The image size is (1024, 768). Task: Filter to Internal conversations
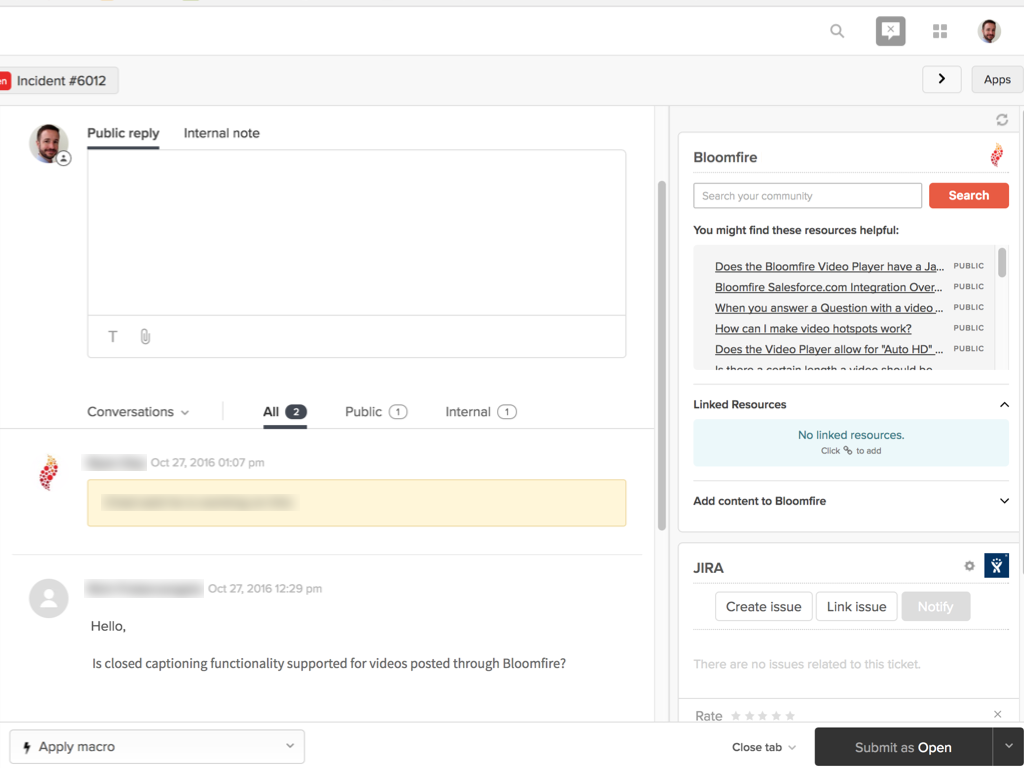point(481,412)
